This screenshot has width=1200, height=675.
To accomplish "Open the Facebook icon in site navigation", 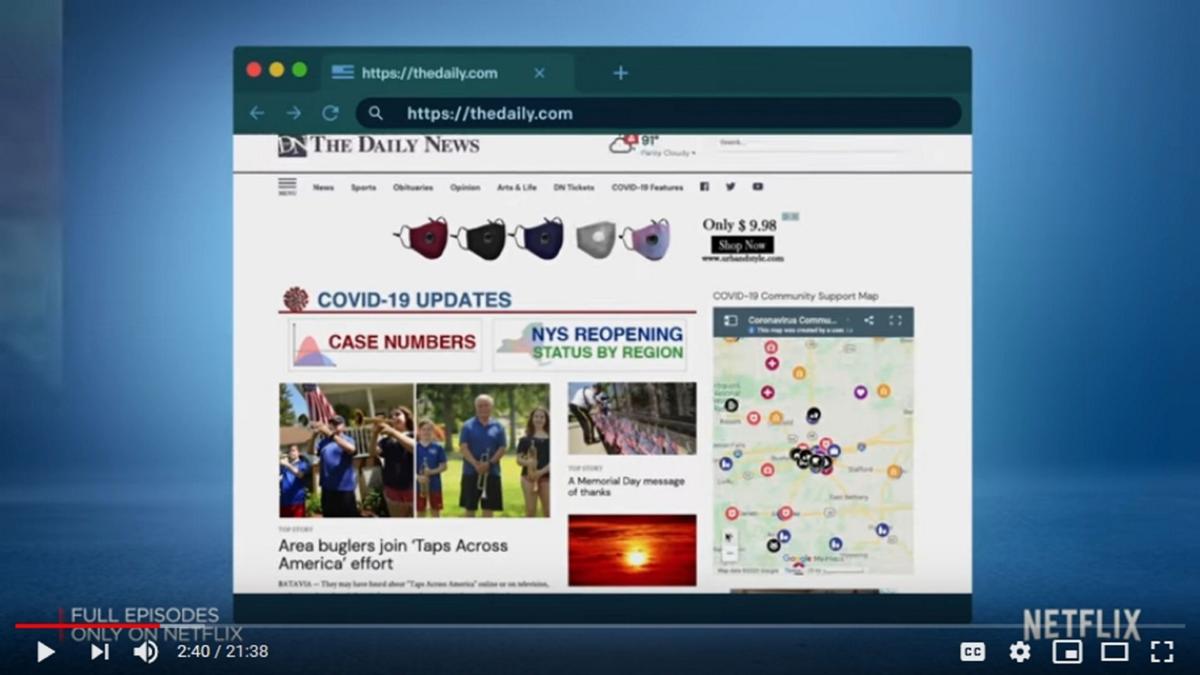I will point(704,187).
